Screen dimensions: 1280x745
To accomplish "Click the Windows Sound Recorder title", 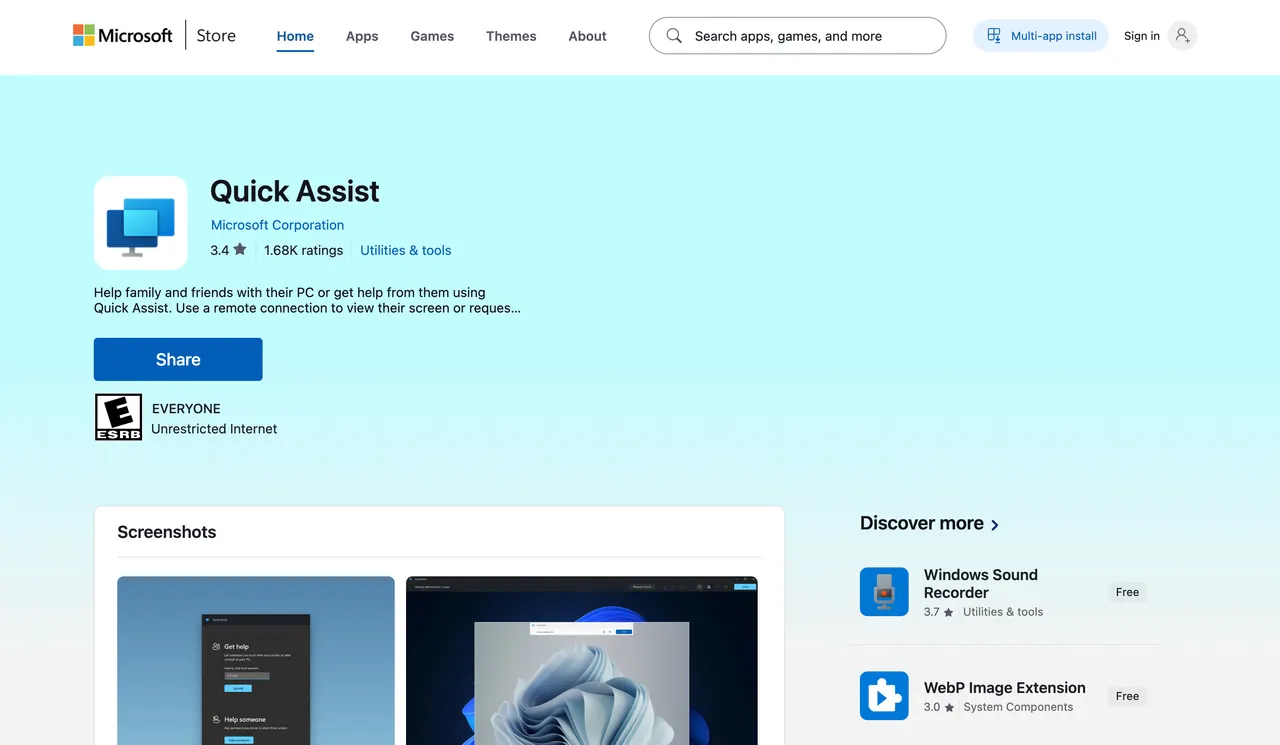I will tap(981, 584).
